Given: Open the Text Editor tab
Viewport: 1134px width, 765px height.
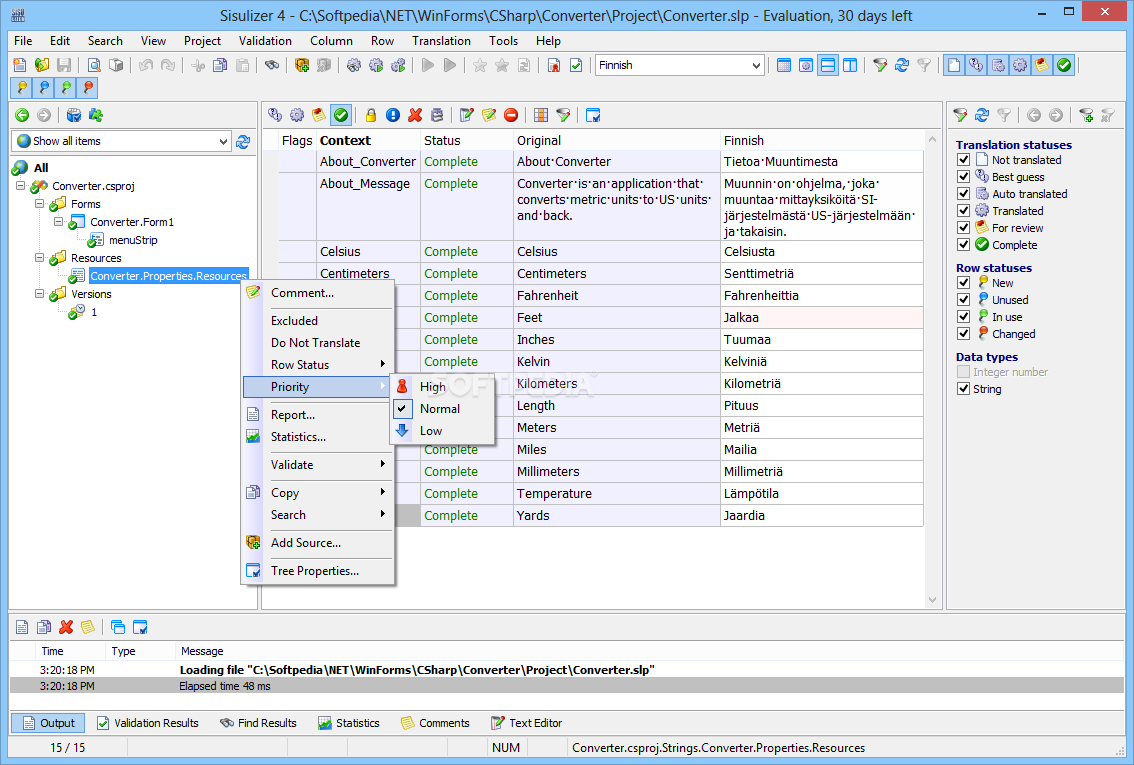Looking at the screenshot, I should point(526,723).
